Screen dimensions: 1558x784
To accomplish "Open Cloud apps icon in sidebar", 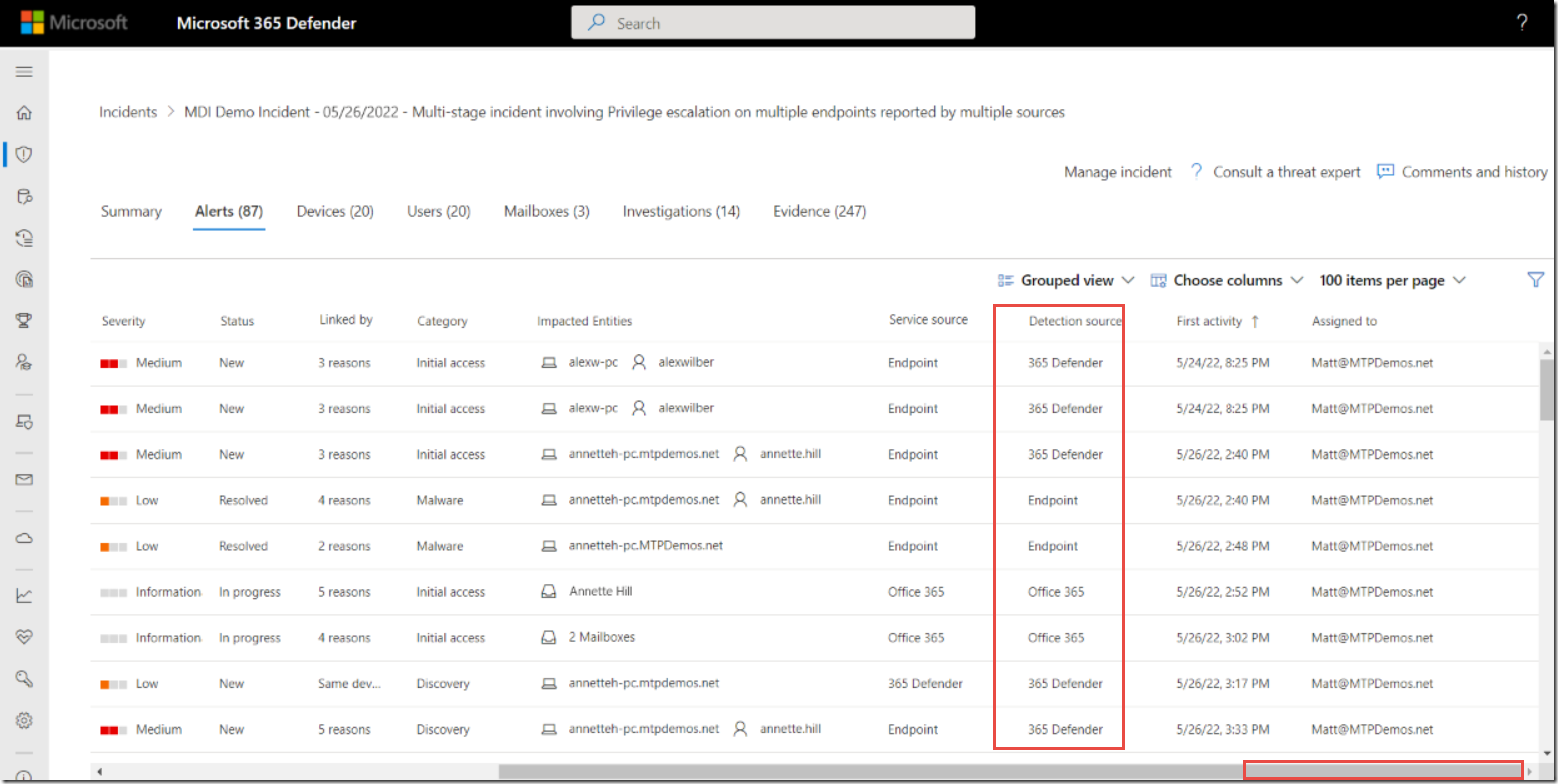I will (24, 538).
